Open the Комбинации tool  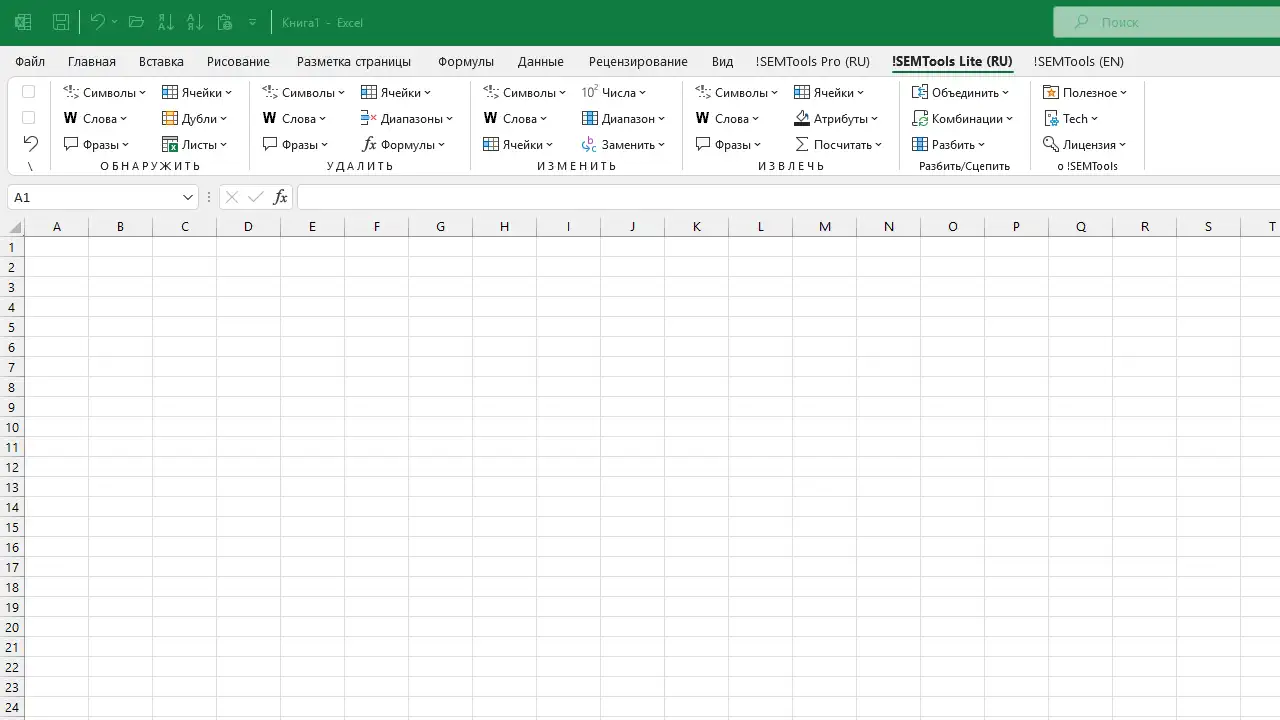pyautogui.click(x=963, y=118)
